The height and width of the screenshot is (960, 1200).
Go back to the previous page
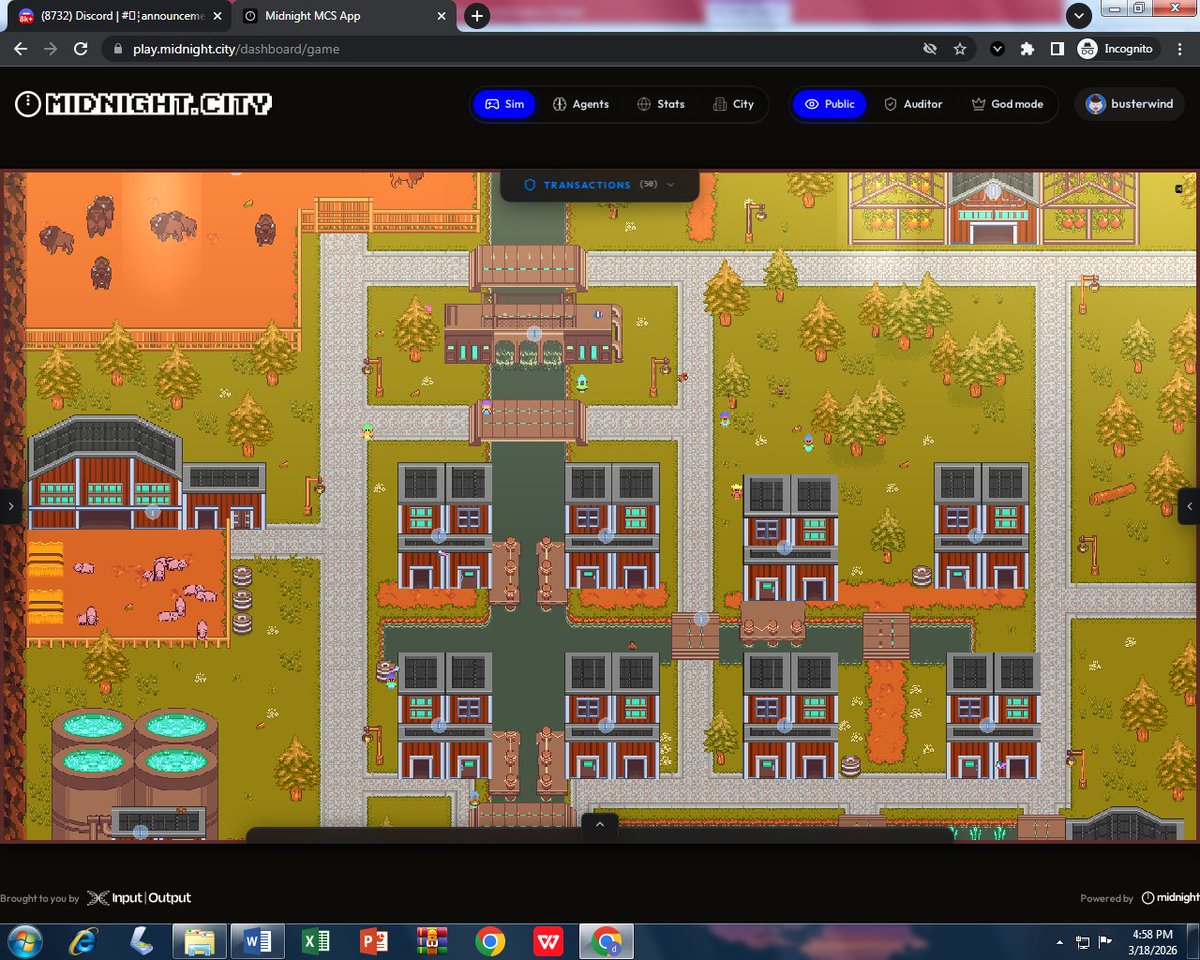pyautogui.click(x=20, y=48)
